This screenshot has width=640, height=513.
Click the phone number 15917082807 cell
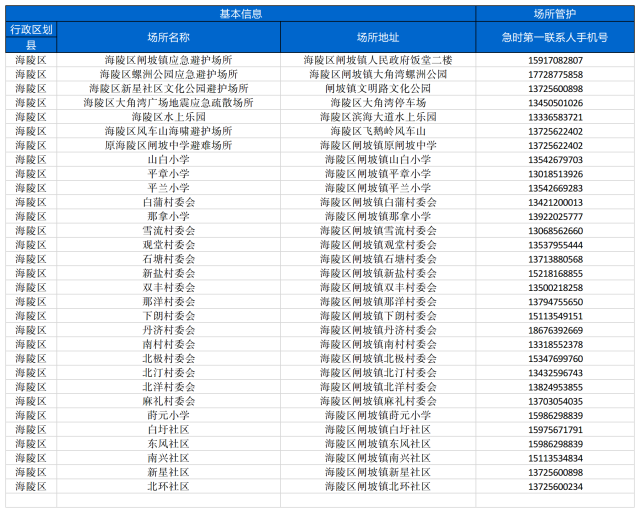coord(555,60)
